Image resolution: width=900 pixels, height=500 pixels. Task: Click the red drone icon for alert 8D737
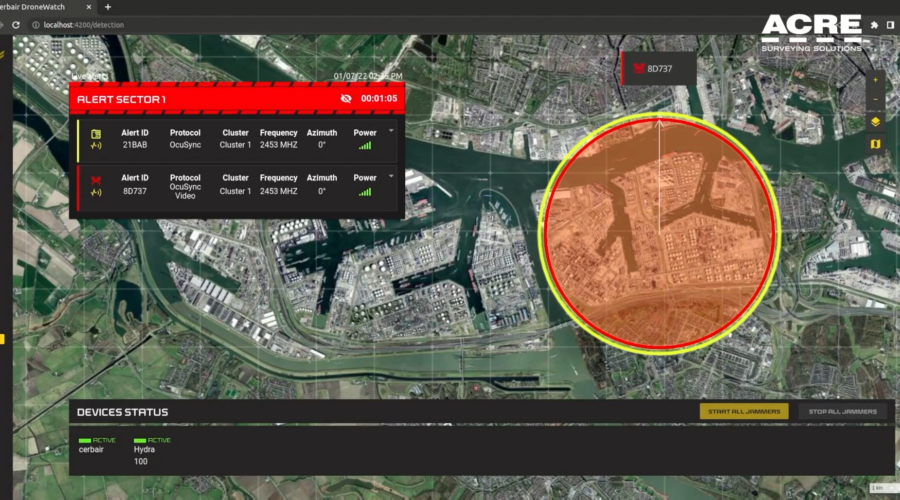click(x=96, y=180)
